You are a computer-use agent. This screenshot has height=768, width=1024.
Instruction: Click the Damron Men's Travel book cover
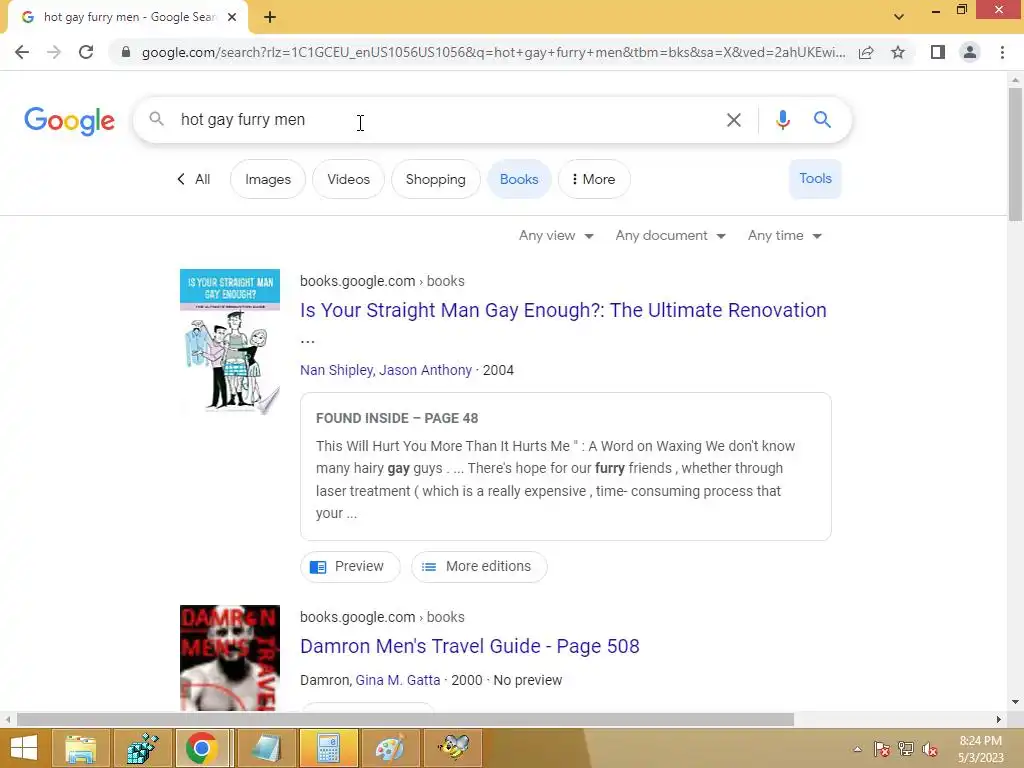(x=230, y=658)
